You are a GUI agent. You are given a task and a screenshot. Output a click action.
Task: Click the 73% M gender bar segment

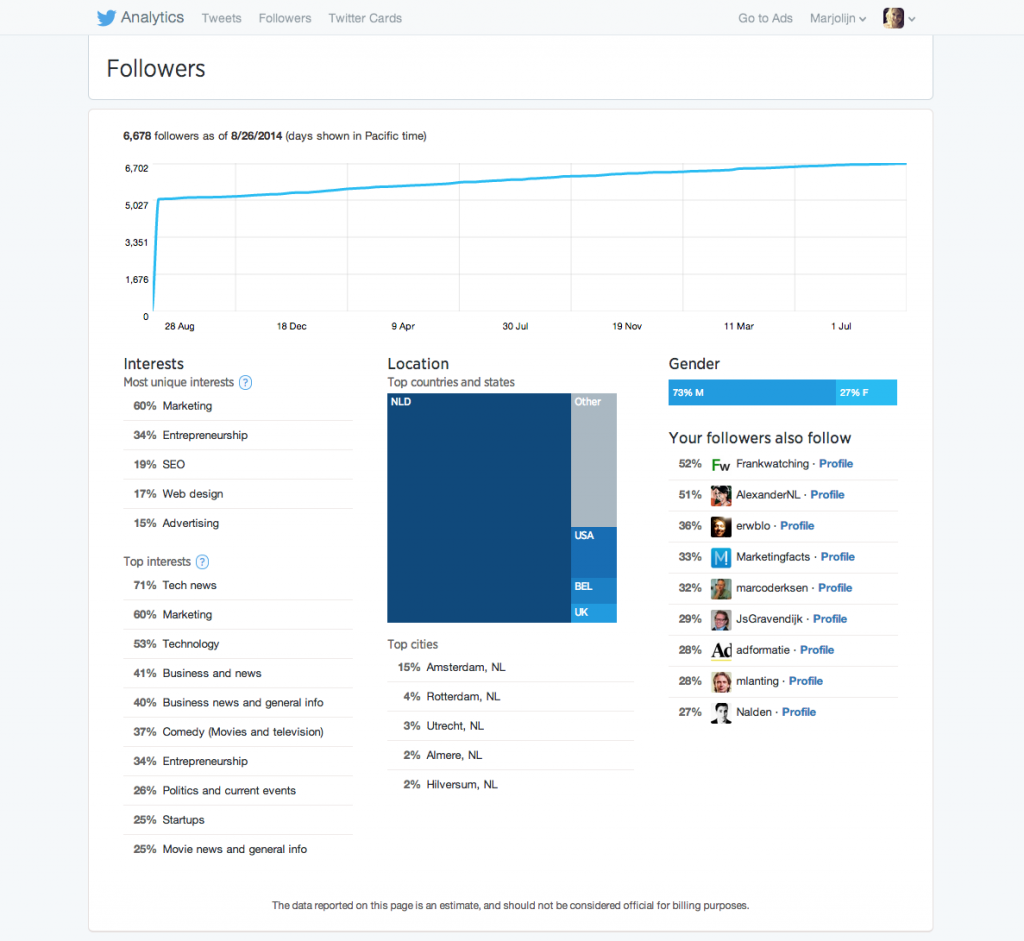pos(751,393)
